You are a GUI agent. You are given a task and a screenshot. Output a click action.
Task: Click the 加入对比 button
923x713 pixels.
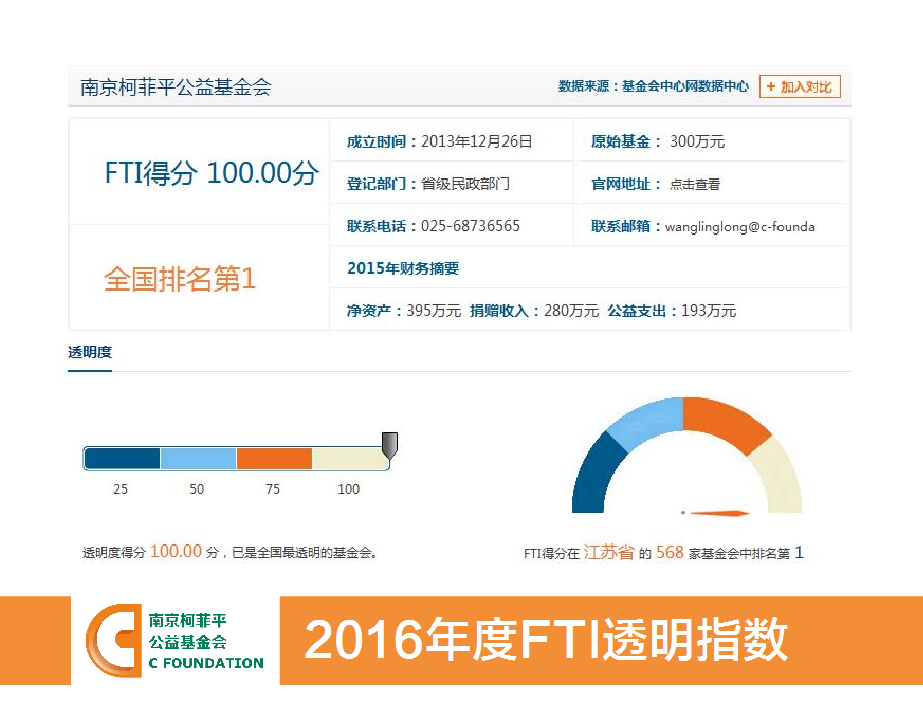click(x=800, y=87)
